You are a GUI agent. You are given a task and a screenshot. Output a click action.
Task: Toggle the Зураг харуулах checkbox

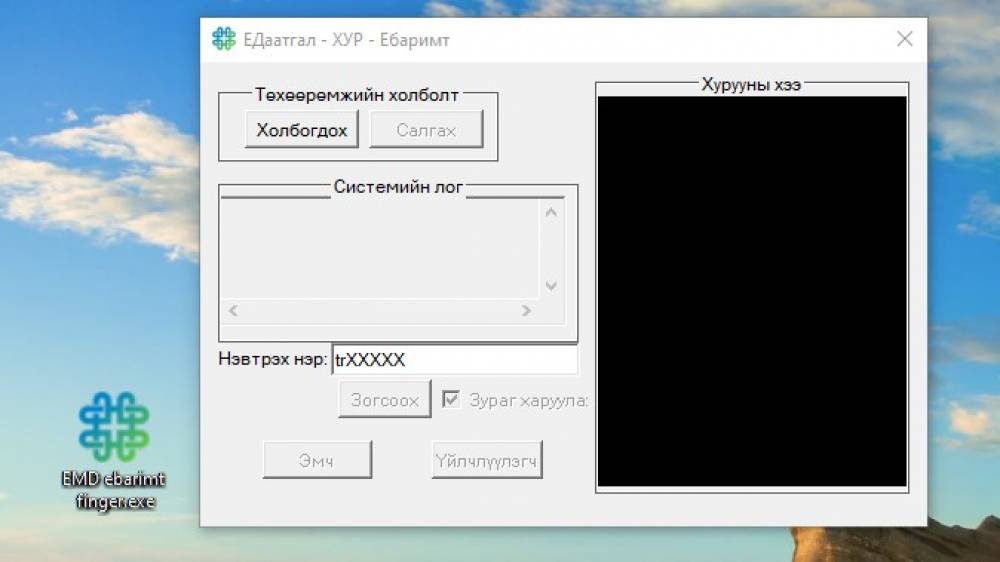(x=451, y=399)
